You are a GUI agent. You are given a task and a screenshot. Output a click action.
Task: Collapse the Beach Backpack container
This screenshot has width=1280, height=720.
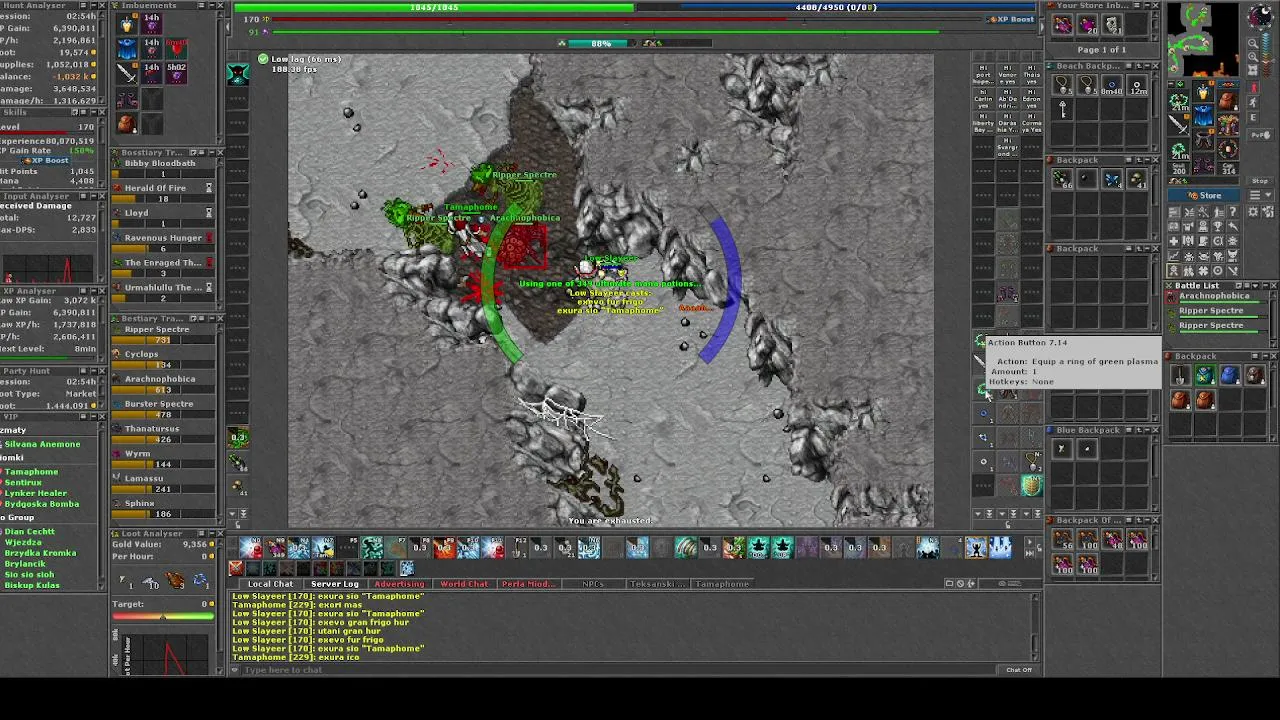pyautogui.click(x=1146, y=67)
